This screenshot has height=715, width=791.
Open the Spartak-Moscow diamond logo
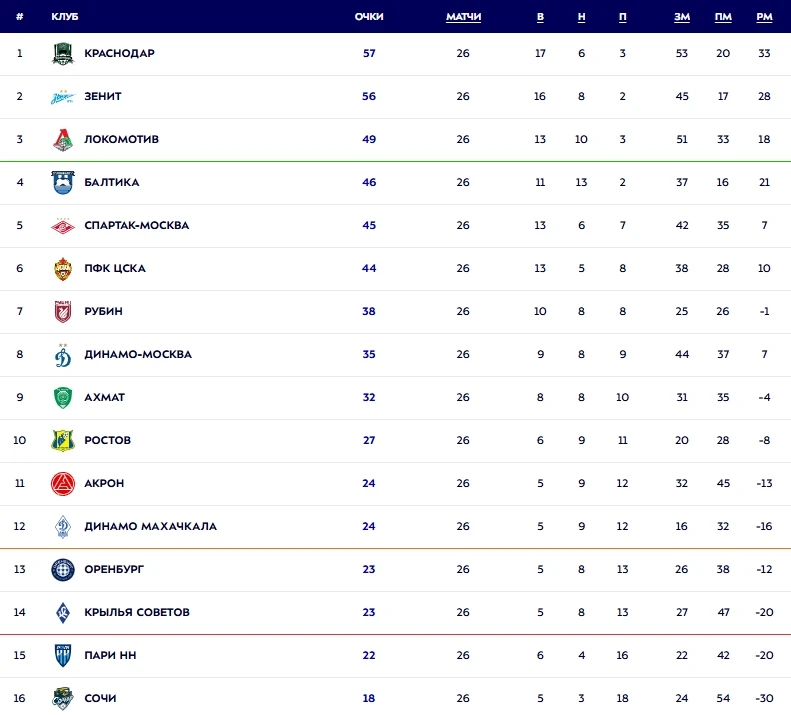[x=63, y=226]
